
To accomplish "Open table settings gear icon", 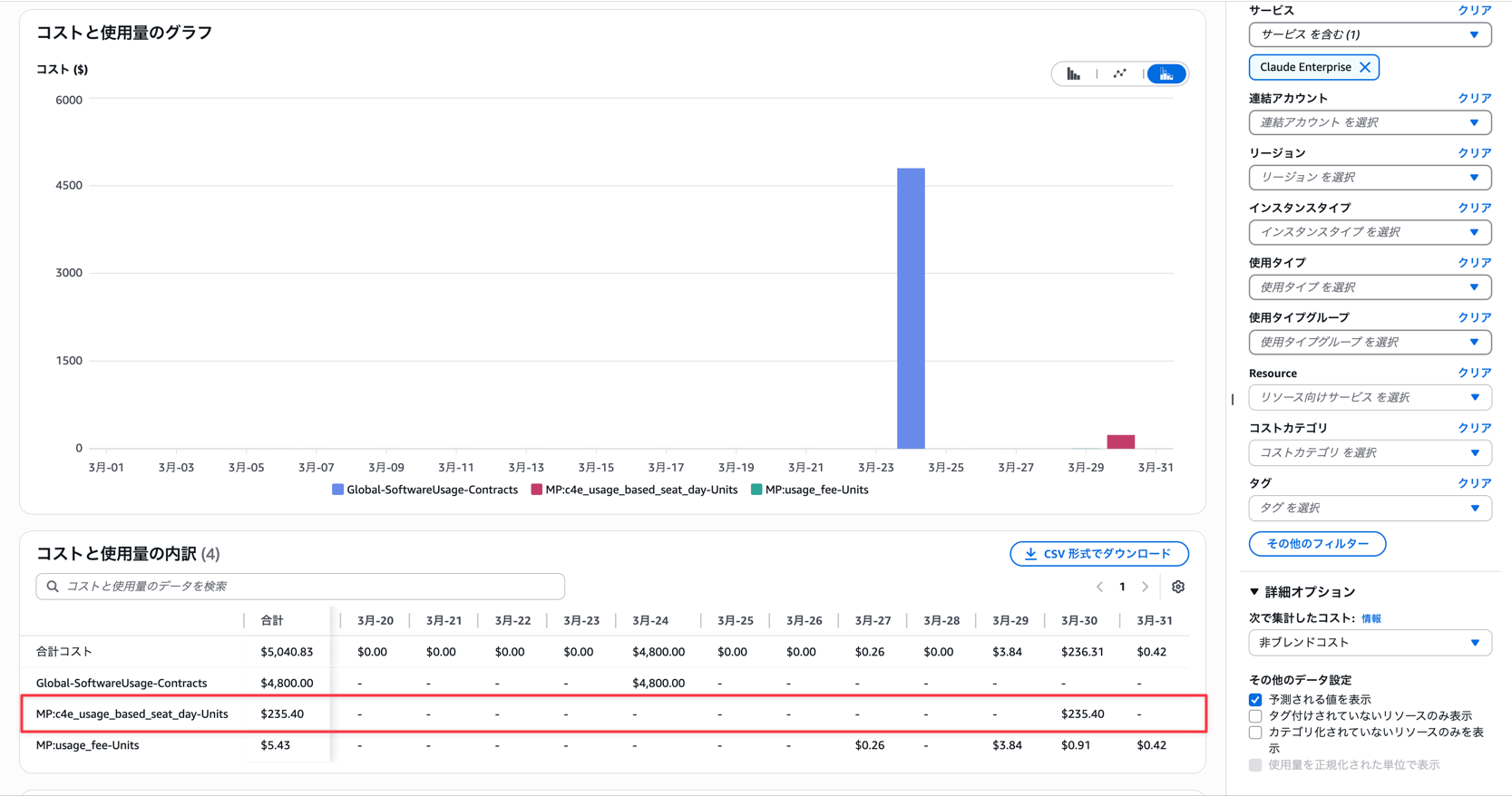I will click(1178, 587).
